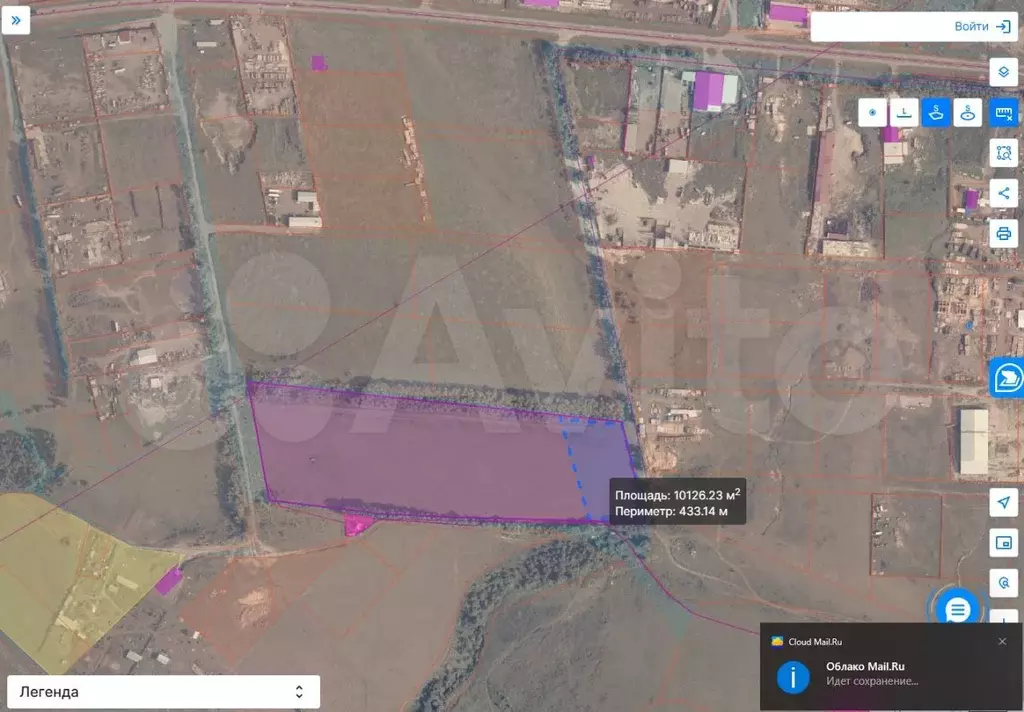Select the length measurement tool
Image resolution: width=1024 pixels, height=712 pixels.
tap(904, 113)
